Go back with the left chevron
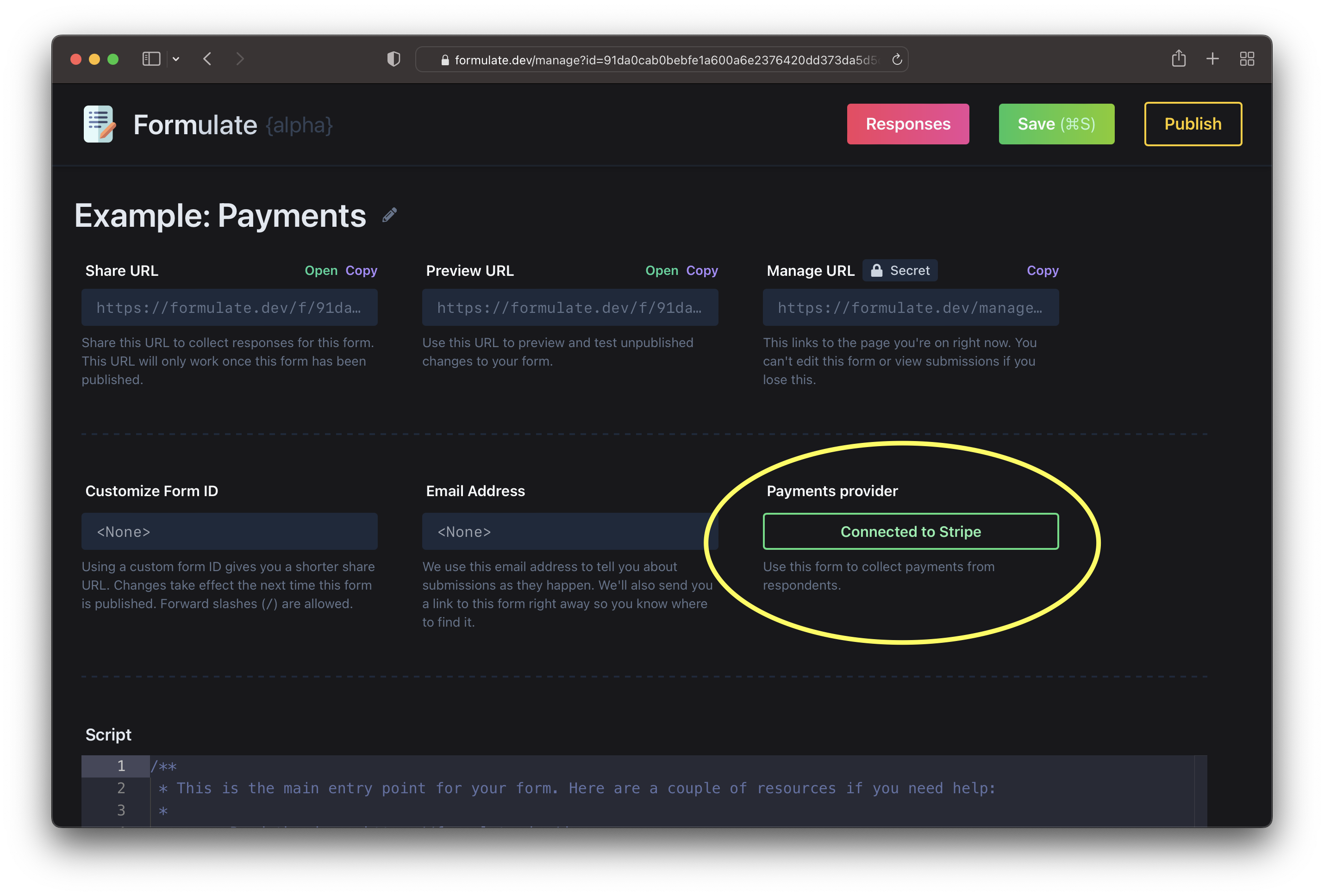1324x896 pixels. coord(207,59)
